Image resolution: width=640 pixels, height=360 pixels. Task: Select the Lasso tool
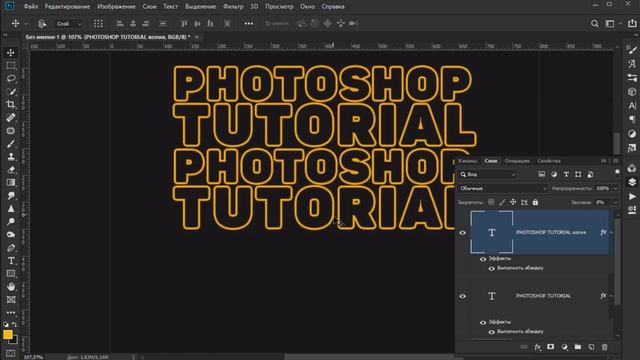click(11, 78)
